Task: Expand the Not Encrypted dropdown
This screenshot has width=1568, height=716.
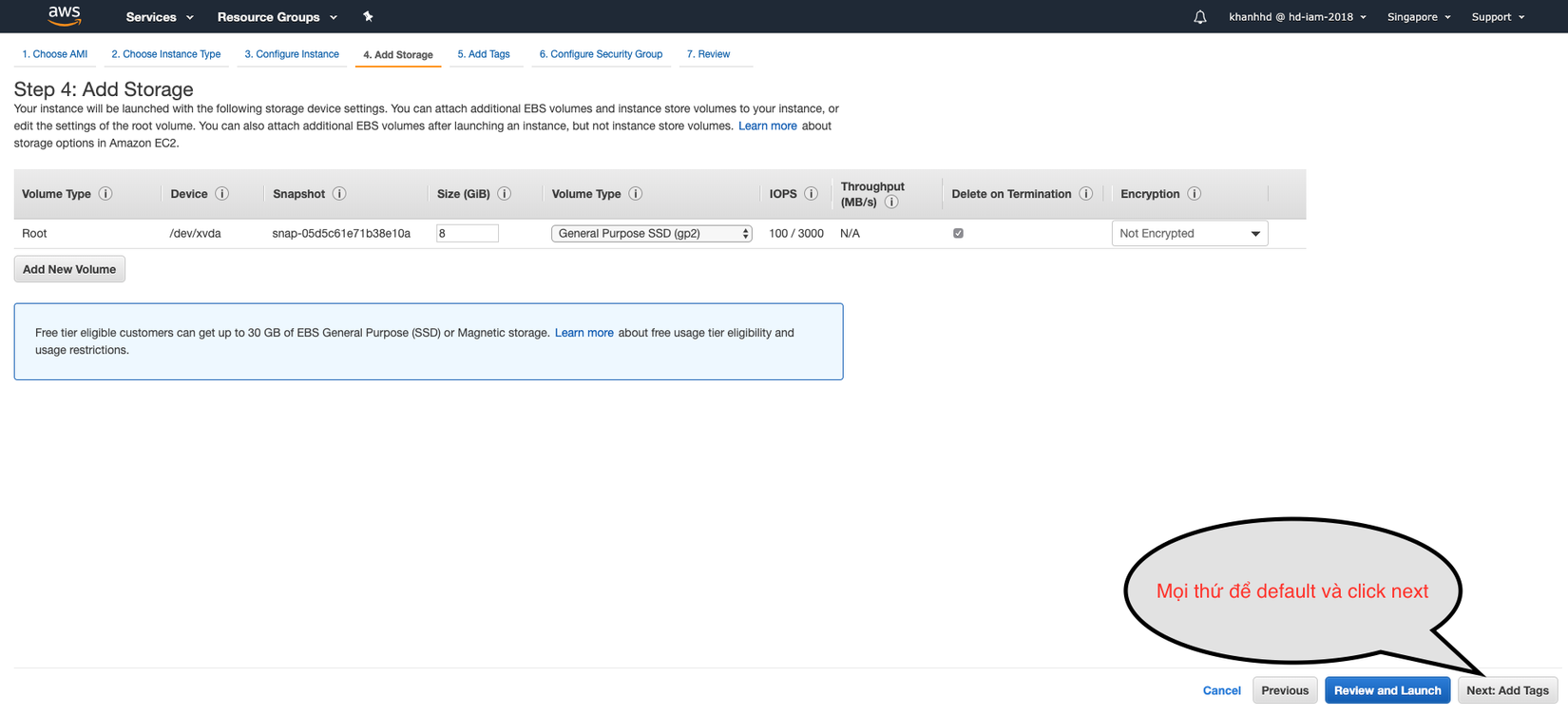Action: [1189, 234]
